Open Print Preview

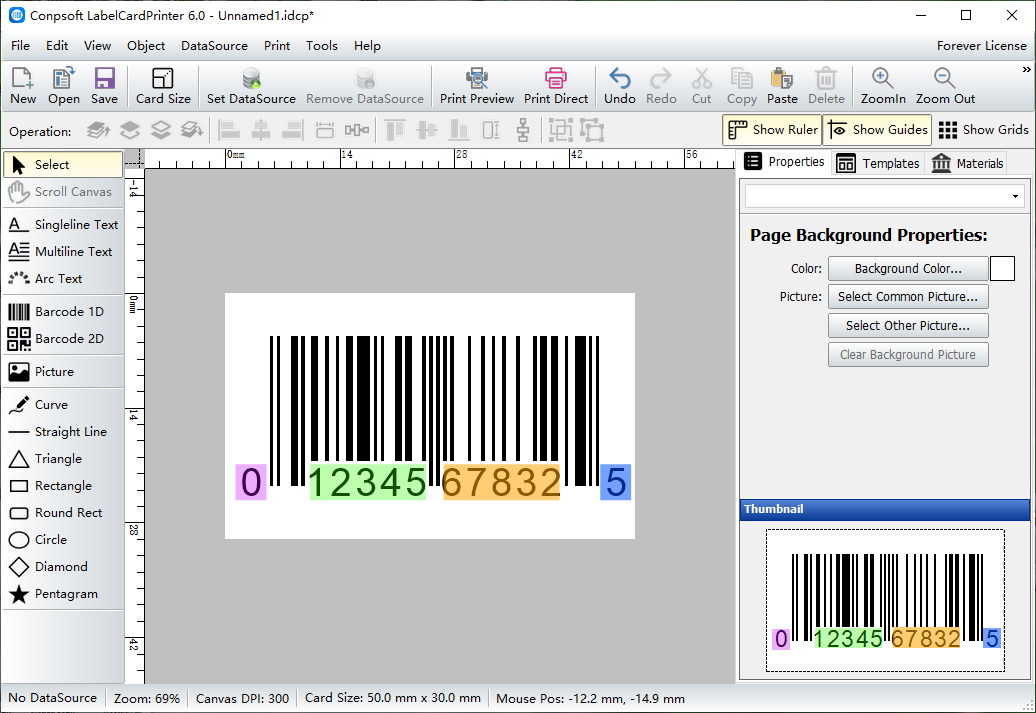point(477,86)
